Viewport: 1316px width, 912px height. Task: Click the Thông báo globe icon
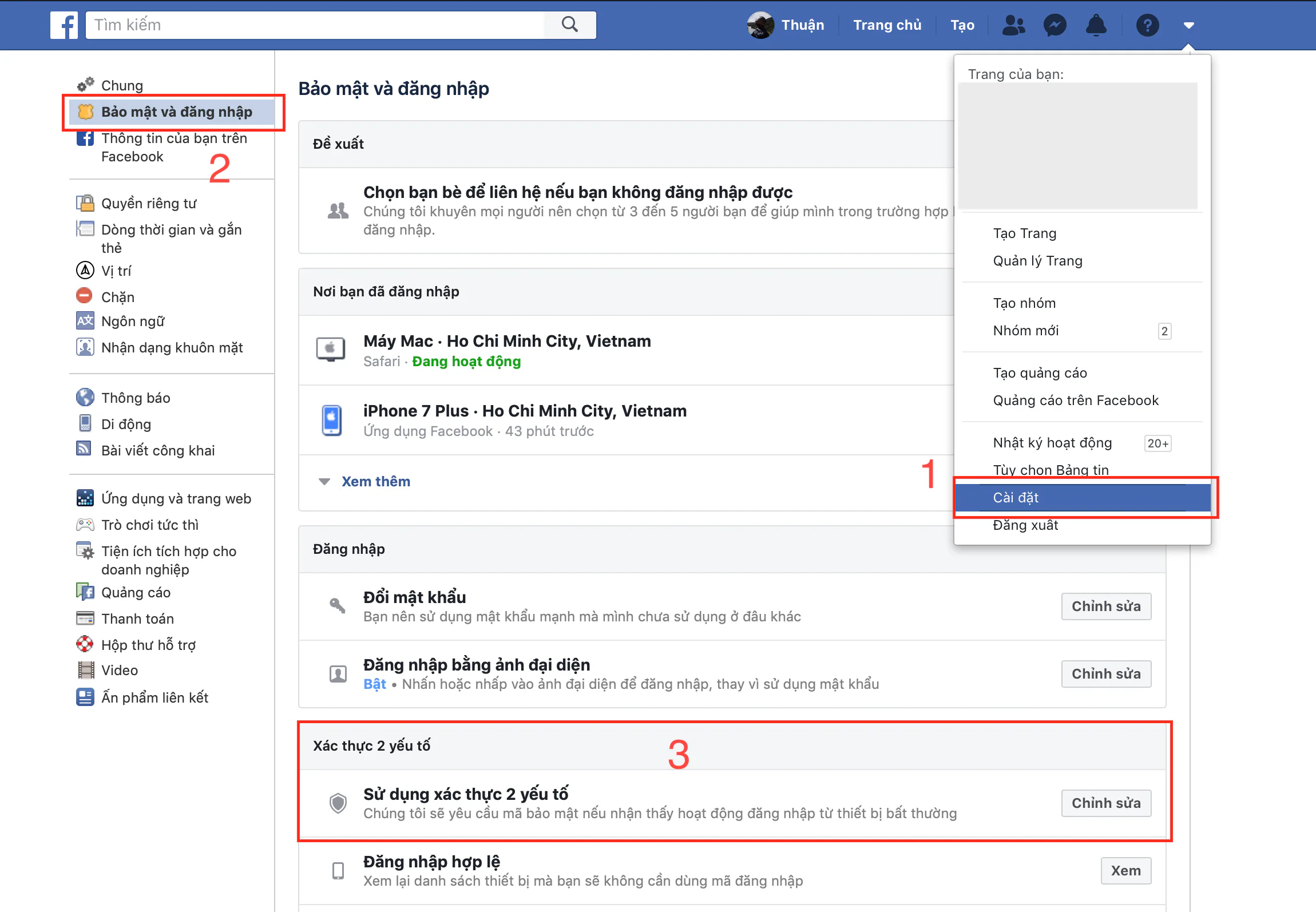click(85, 397)
